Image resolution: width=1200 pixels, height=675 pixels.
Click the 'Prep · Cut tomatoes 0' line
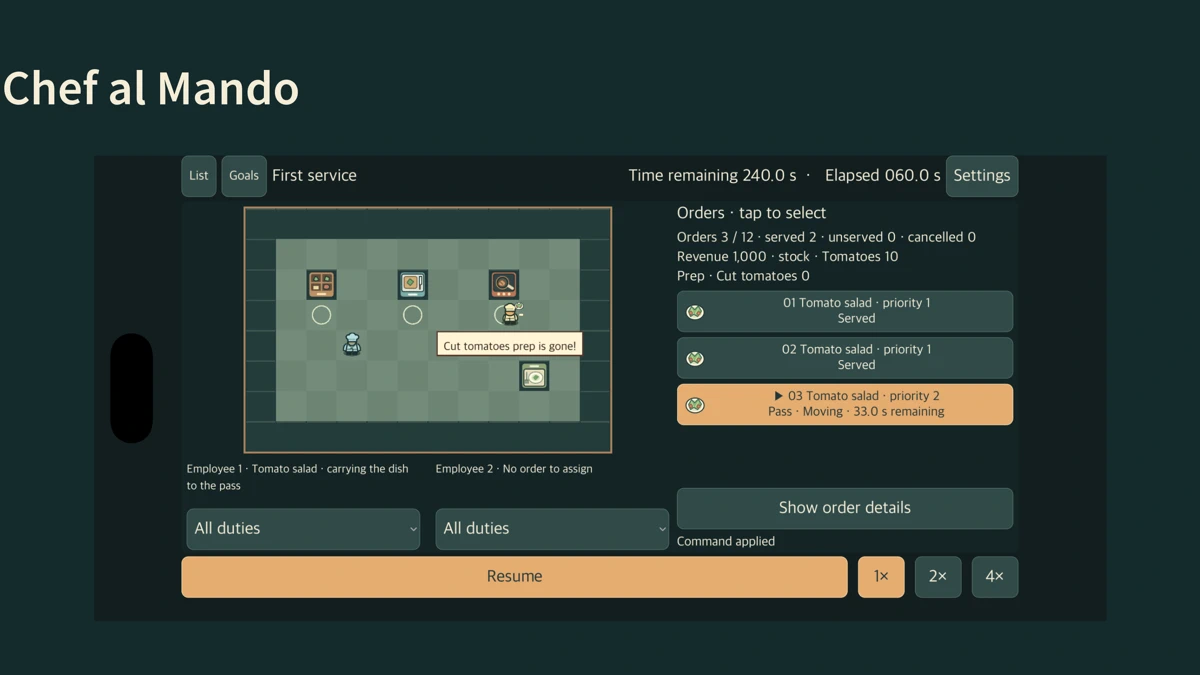tap(743, 276)
